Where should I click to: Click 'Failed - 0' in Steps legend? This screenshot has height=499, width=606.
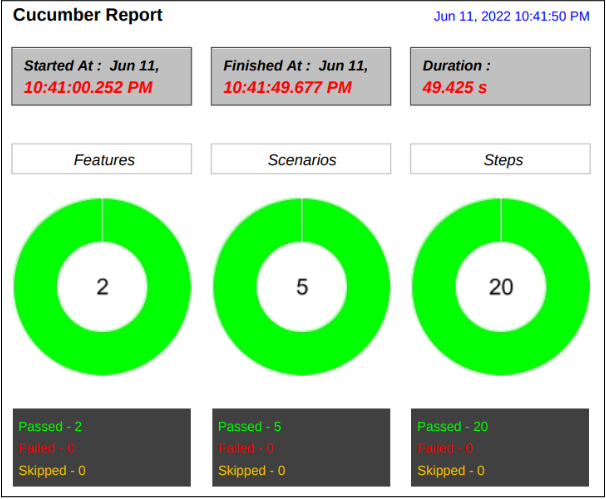445,448
